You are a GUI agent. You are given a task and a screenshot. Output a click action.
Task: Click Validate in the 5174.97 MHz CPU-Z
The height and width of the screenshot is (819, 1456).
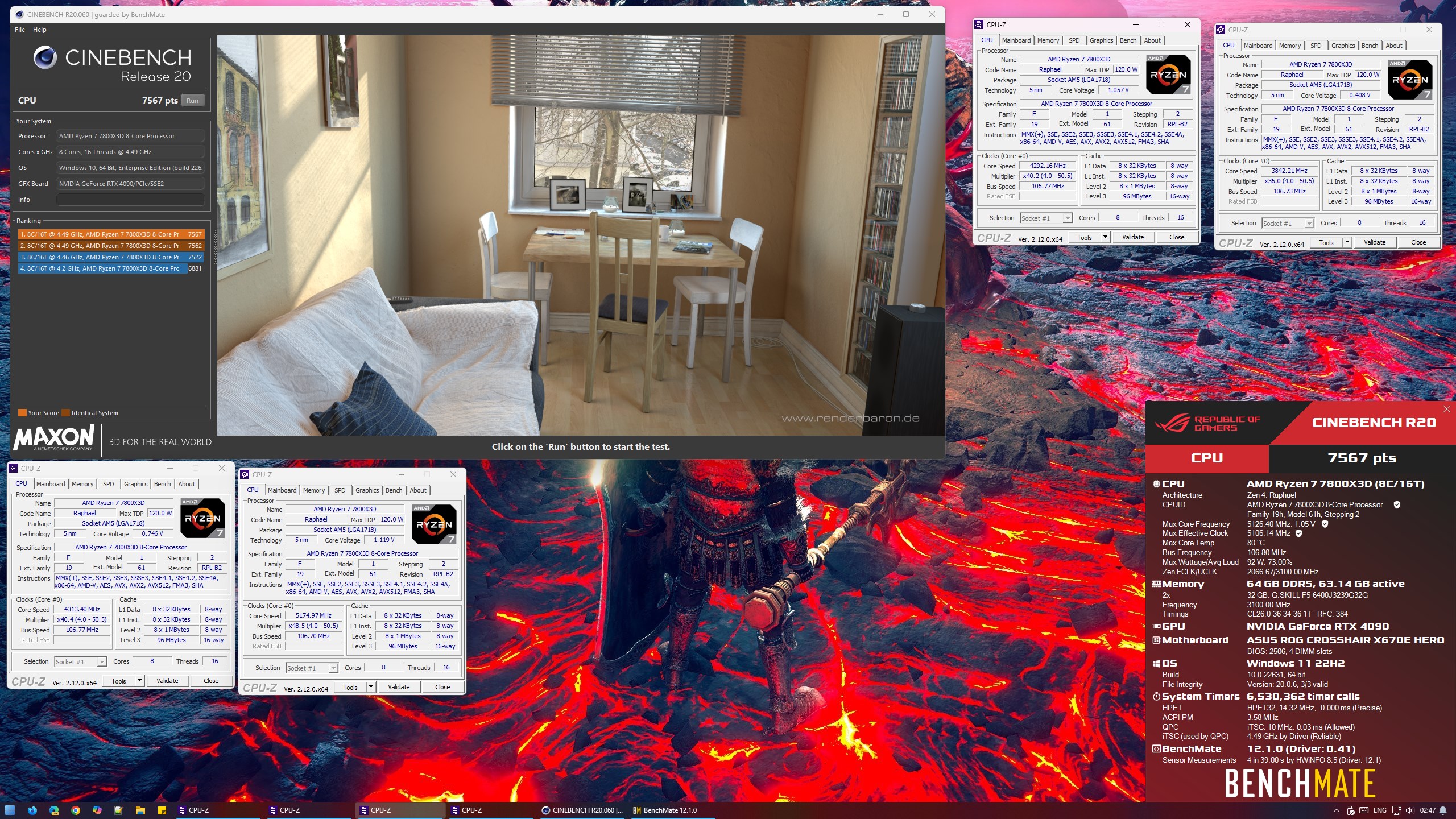point(399,687)
